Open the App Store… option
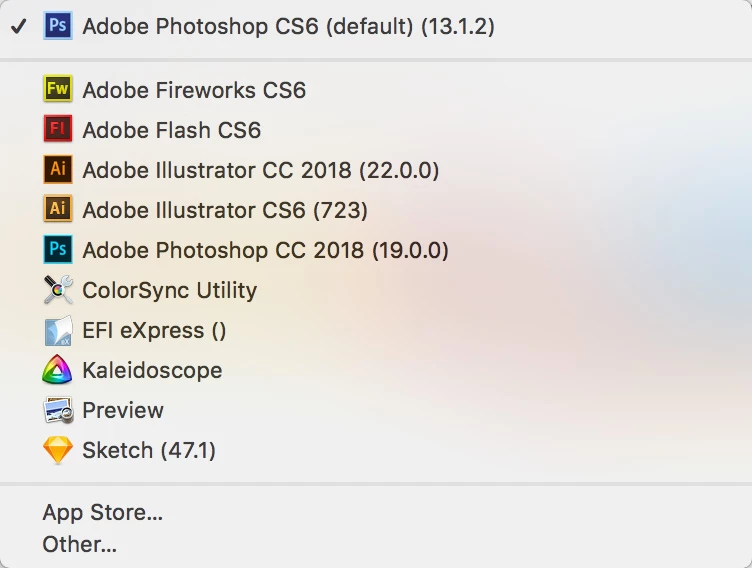This screenshot has height=568, width=752. tap(102, 514)
